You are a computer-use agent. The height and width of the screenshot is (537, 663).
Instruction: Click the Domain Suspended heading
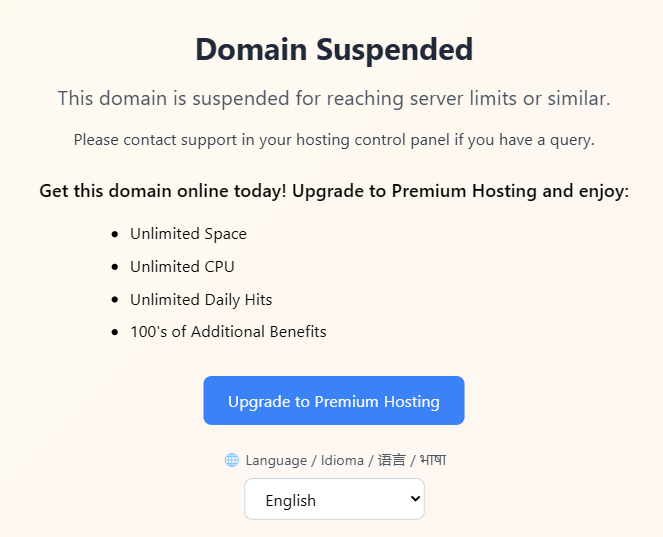click(334, 49)
